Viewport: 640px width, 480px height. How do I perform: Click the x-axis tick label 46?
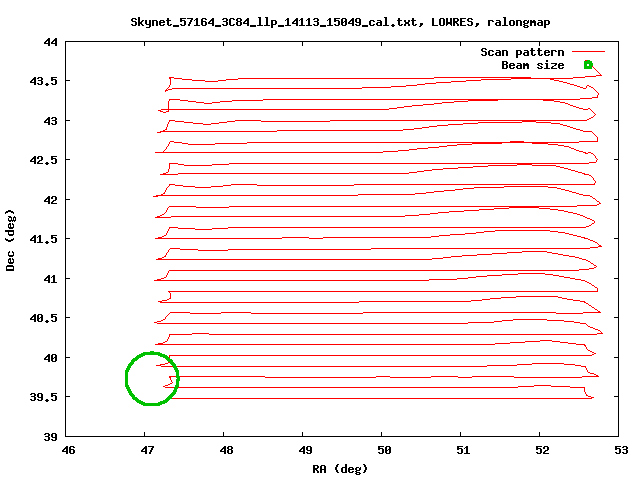pos(68,450)
